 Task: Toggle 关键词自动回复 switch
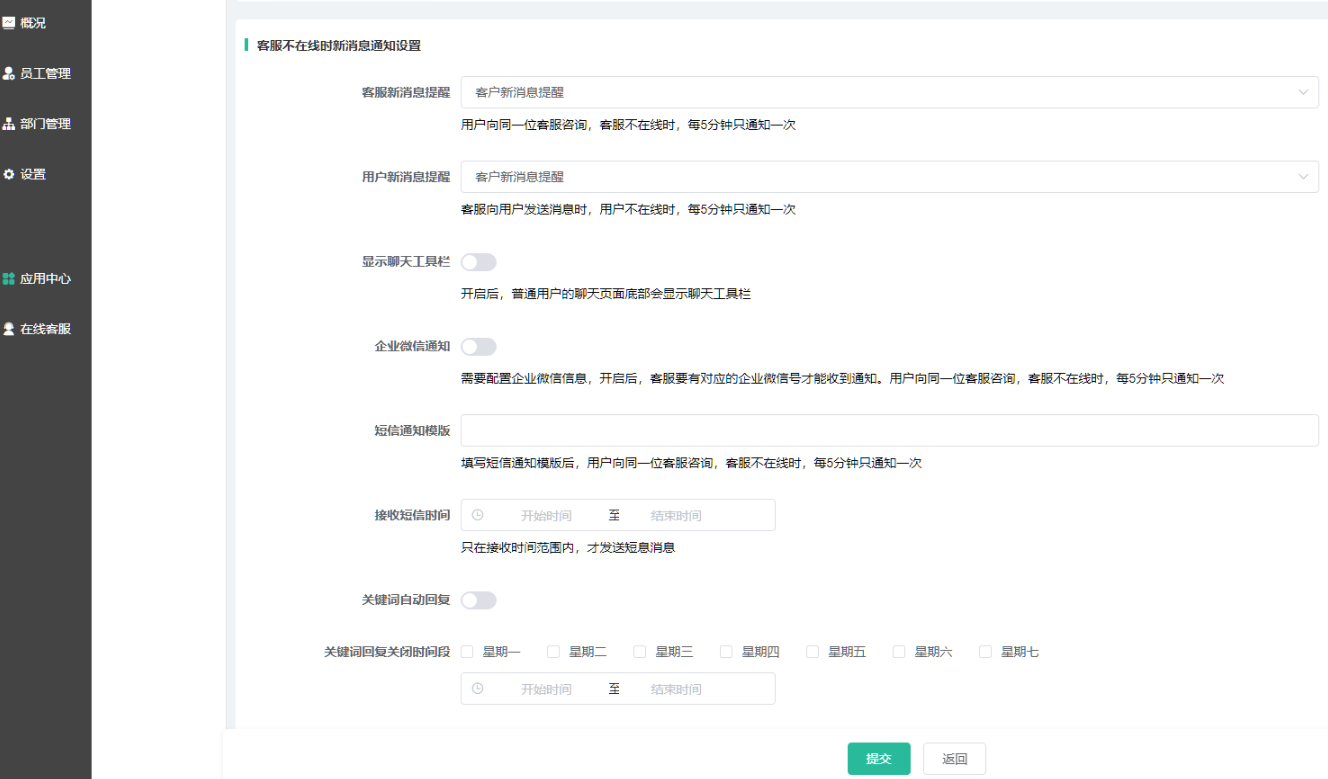click(478, 600)
